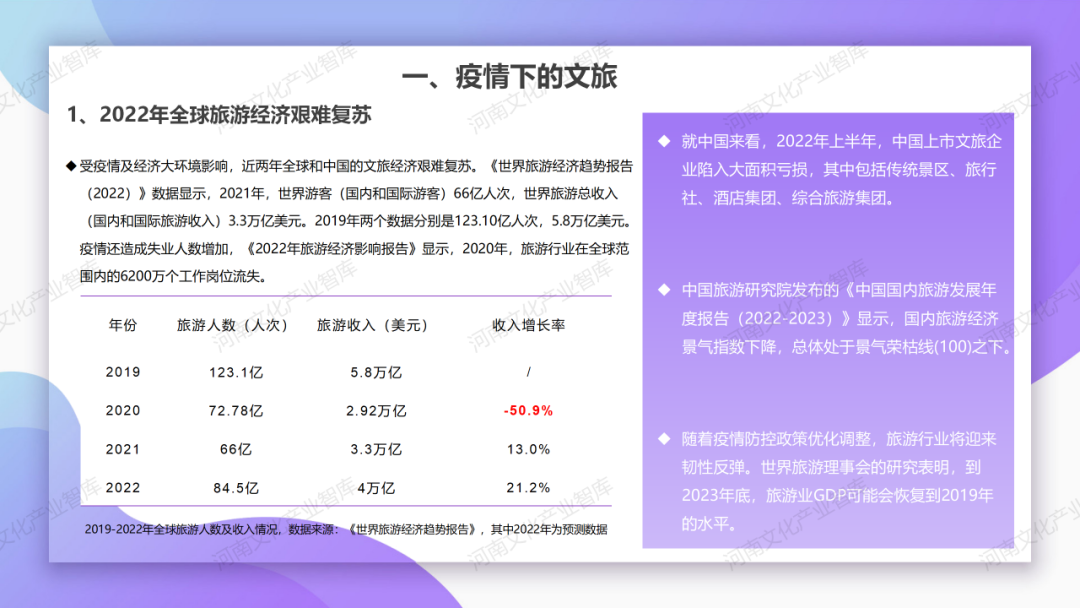
Task: Click tourist count cell '72.78亿'
Action: tap(236, 411)
